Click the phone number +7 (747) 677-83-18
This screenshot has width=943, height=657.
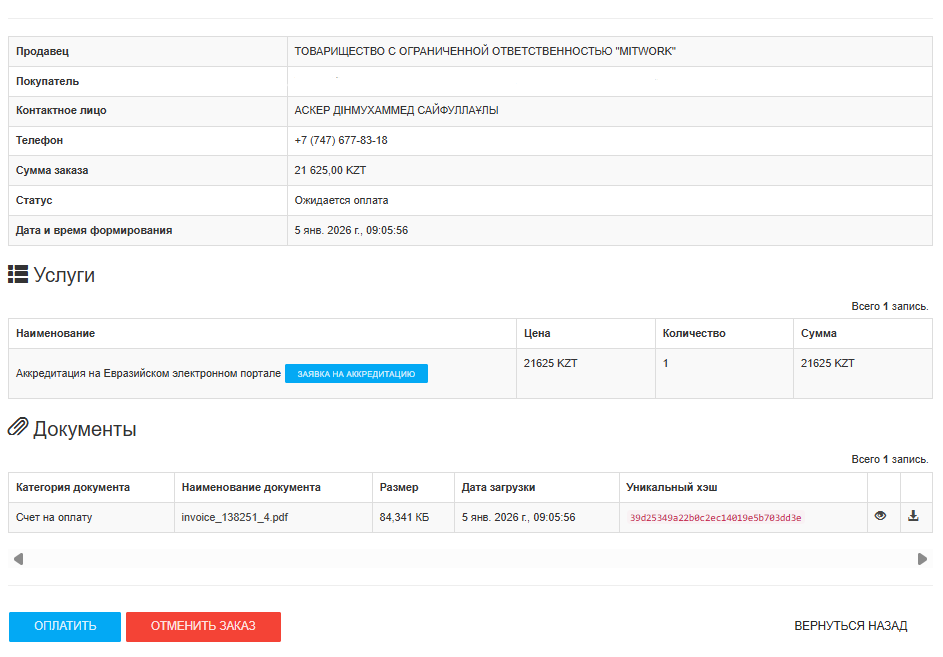pos(341,141)
